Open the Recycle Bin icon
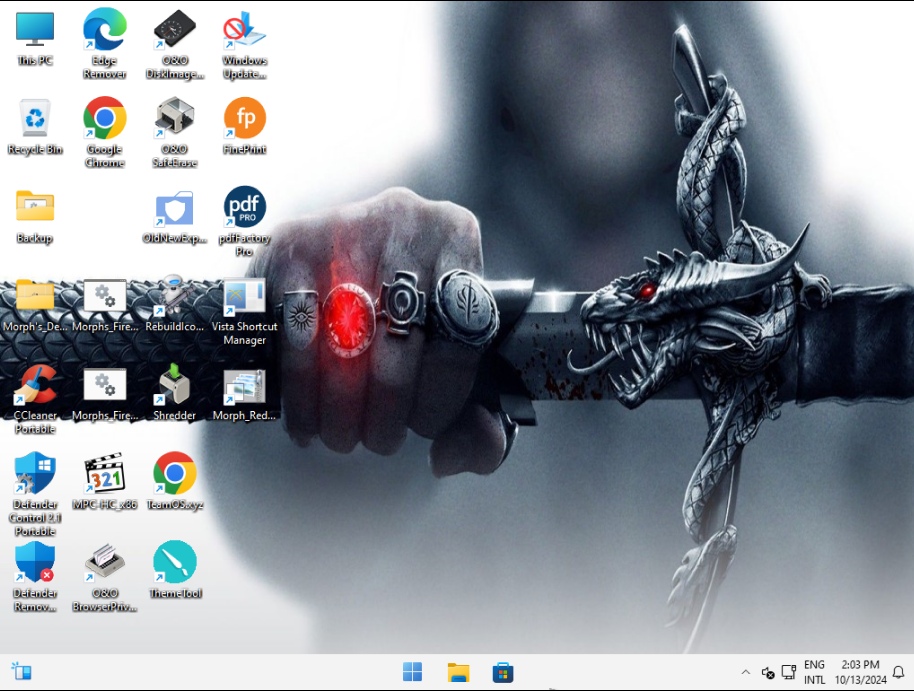The image size is (914, 691). click(35, 127)
